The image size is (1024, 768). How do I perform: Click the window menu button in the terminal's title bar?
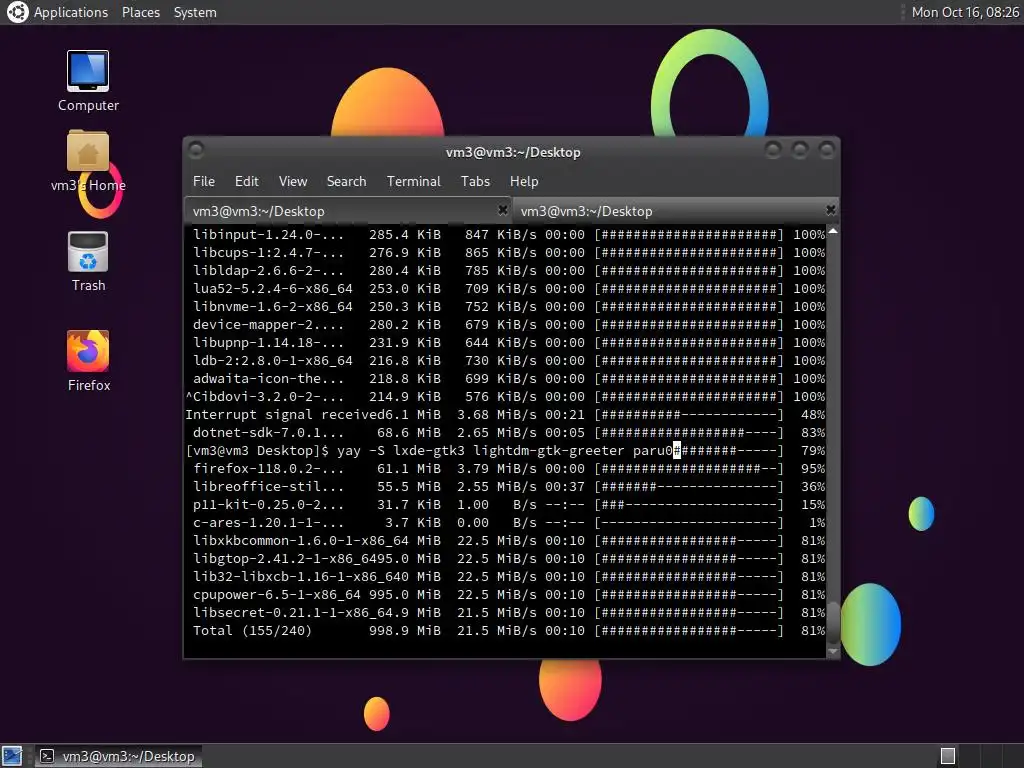196,151
